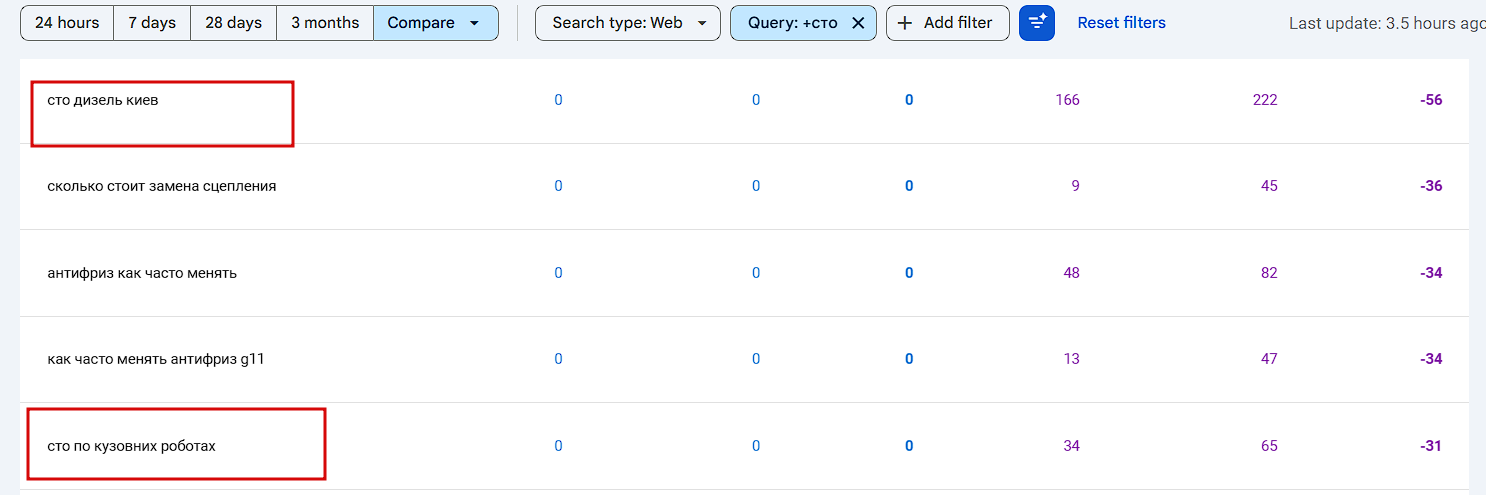Open the Compare dropdown arrow
The image size is (1486, 495).
point(474,23)
